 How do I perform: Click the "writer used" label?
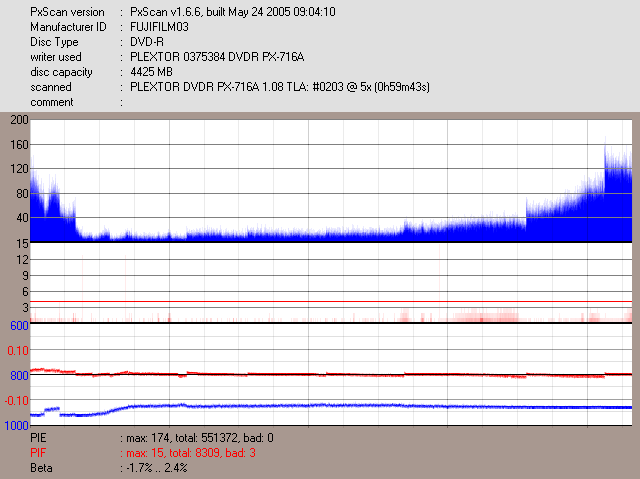pyautogui.click(x=56, y=57)
